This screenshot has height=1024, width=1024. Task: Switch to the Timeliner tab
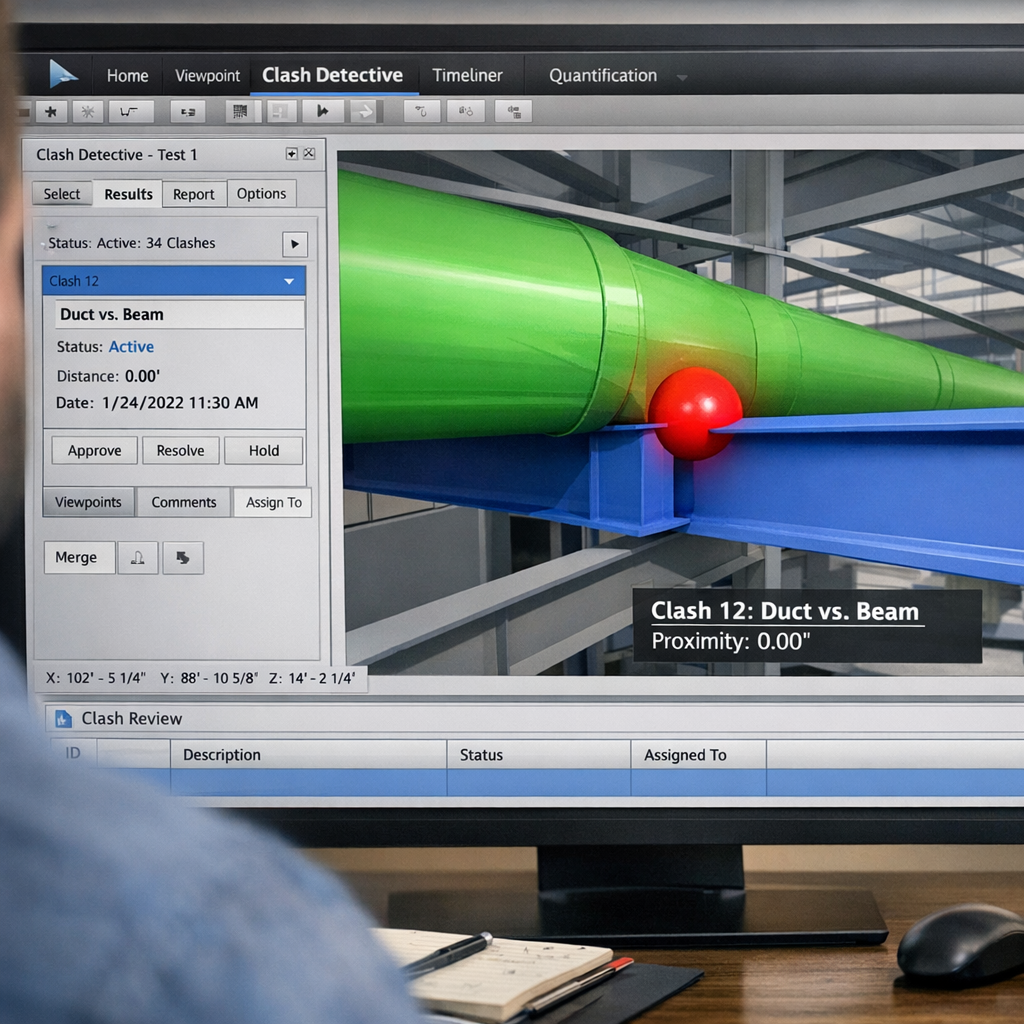(x=468, y=76)
